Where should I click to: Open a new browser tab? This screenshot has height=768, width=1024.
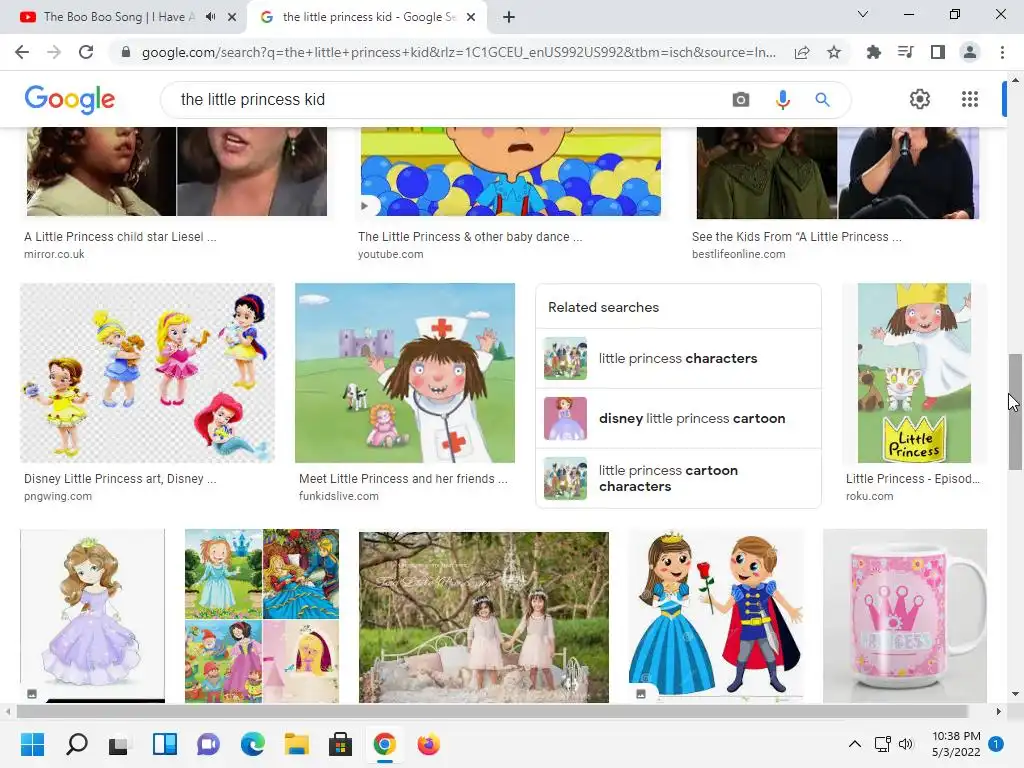click(509, 17)
